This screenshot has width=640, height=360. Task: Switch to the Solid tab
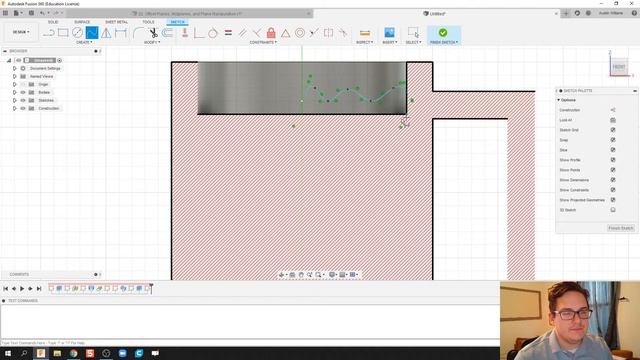click(53, 22)
